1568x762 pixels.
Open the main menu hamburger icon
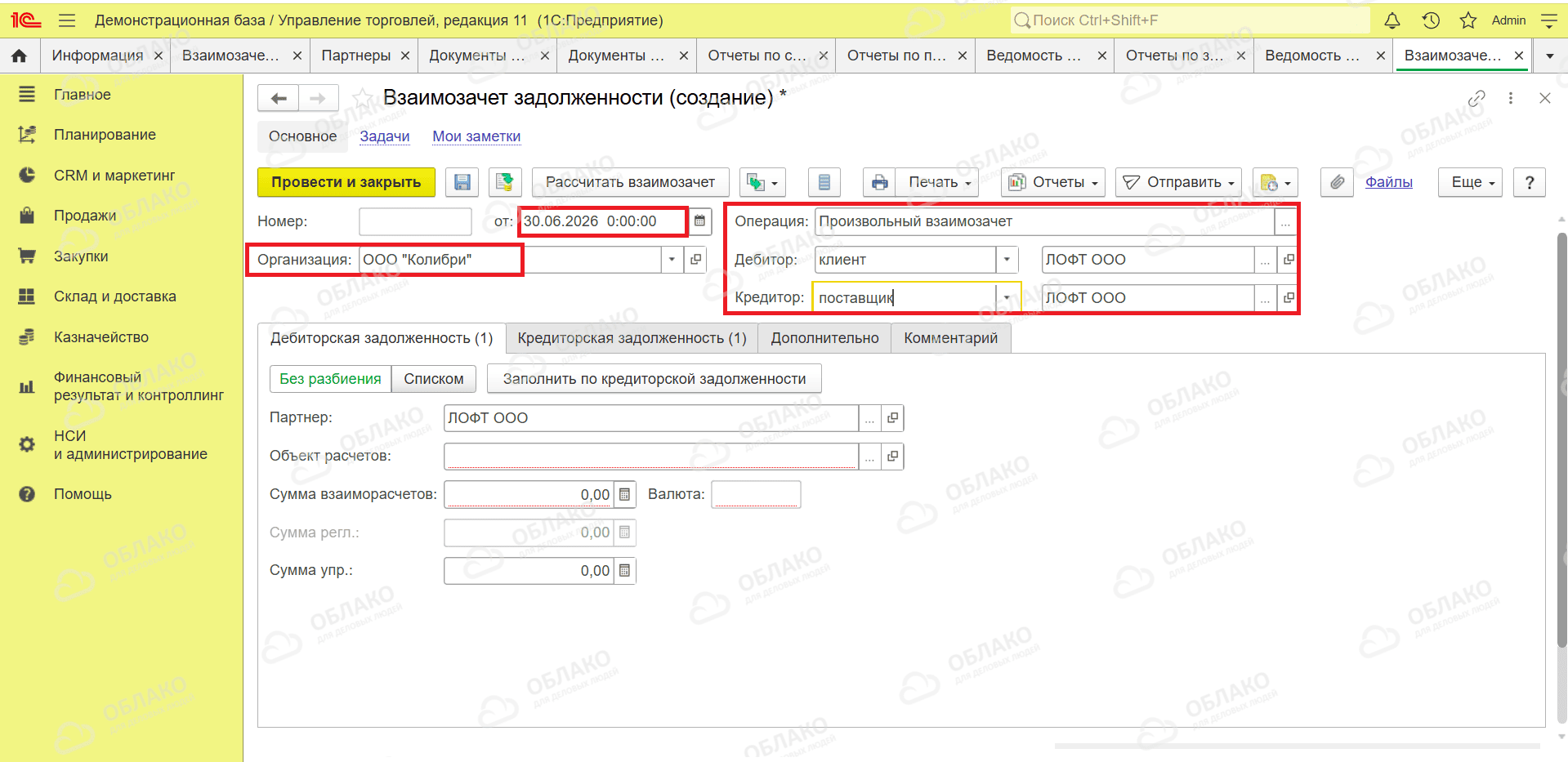[x=67, y=20]
